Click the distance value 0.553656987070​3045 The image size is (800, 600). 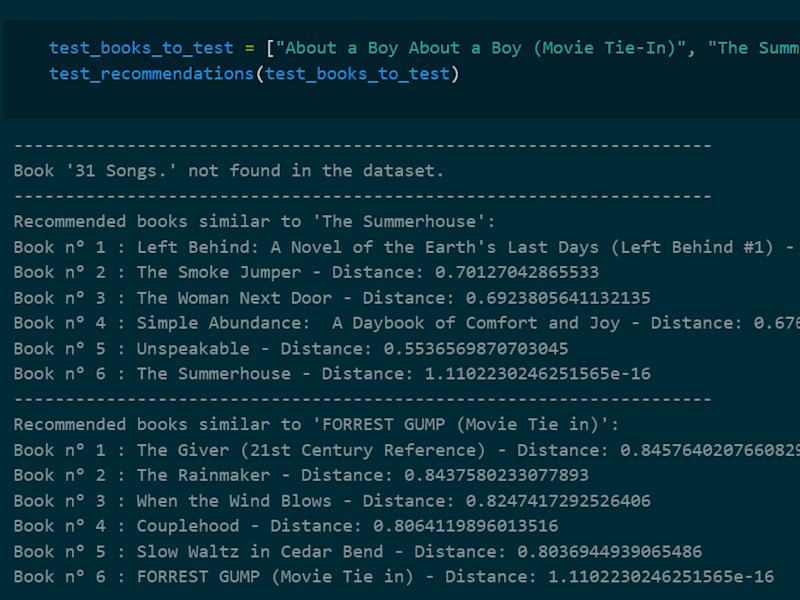[476, 348]
